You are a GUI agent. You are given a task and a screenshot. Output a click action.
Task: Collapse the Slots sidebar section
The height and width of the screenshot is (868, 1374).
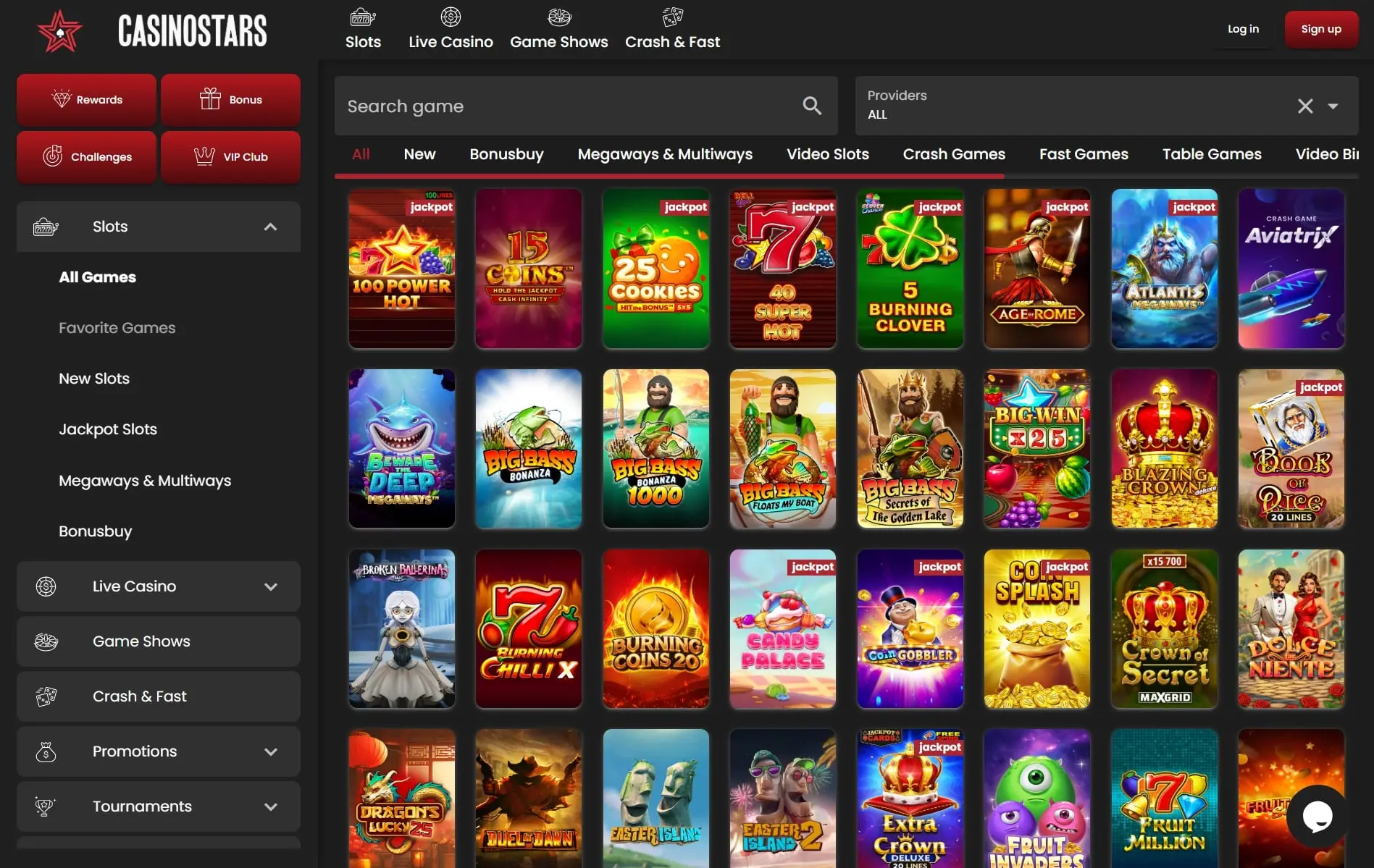coord(270,227)
